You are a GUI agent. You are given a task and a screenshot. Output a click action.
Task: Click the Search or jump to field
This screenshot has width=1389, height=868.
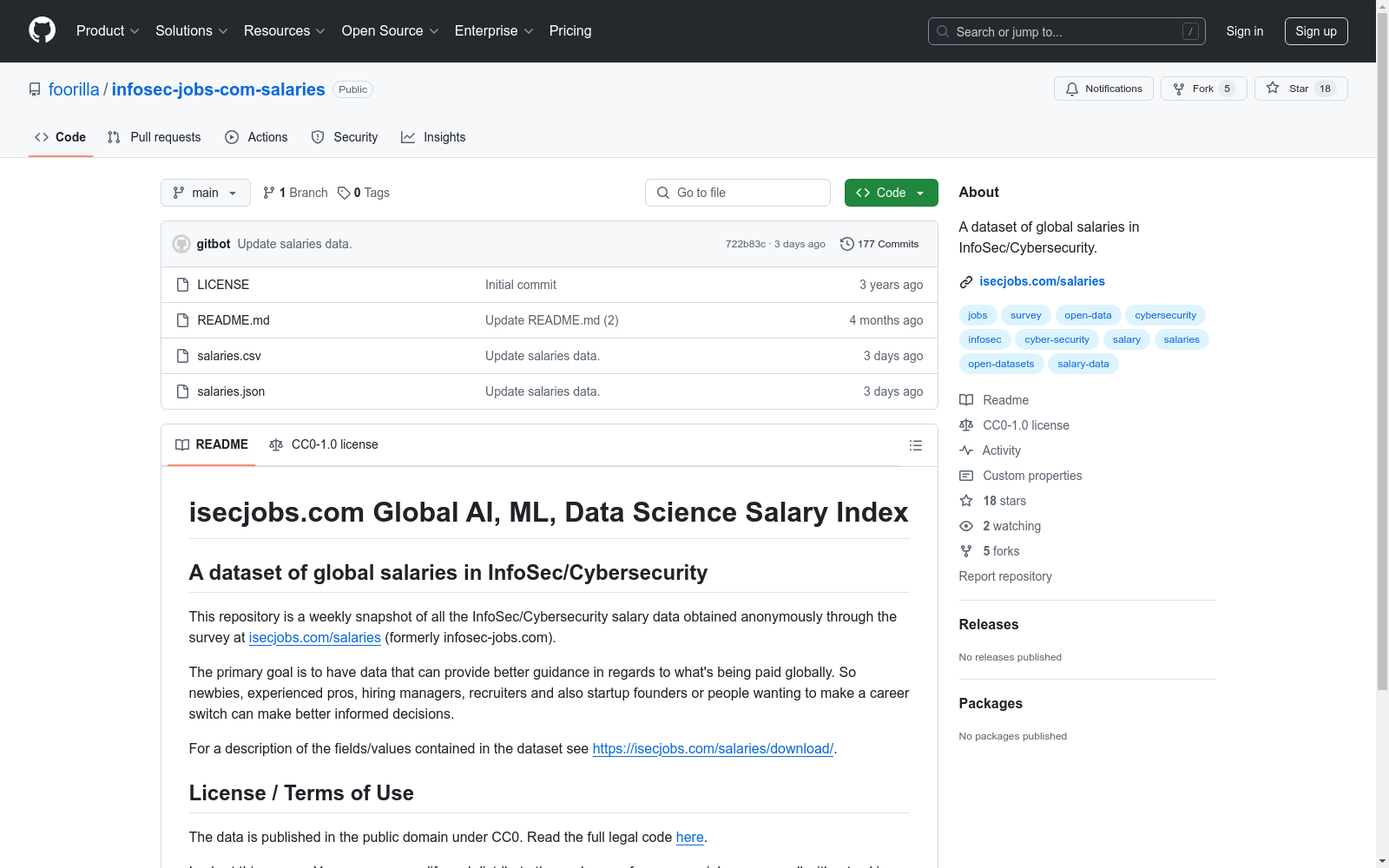1067,31
